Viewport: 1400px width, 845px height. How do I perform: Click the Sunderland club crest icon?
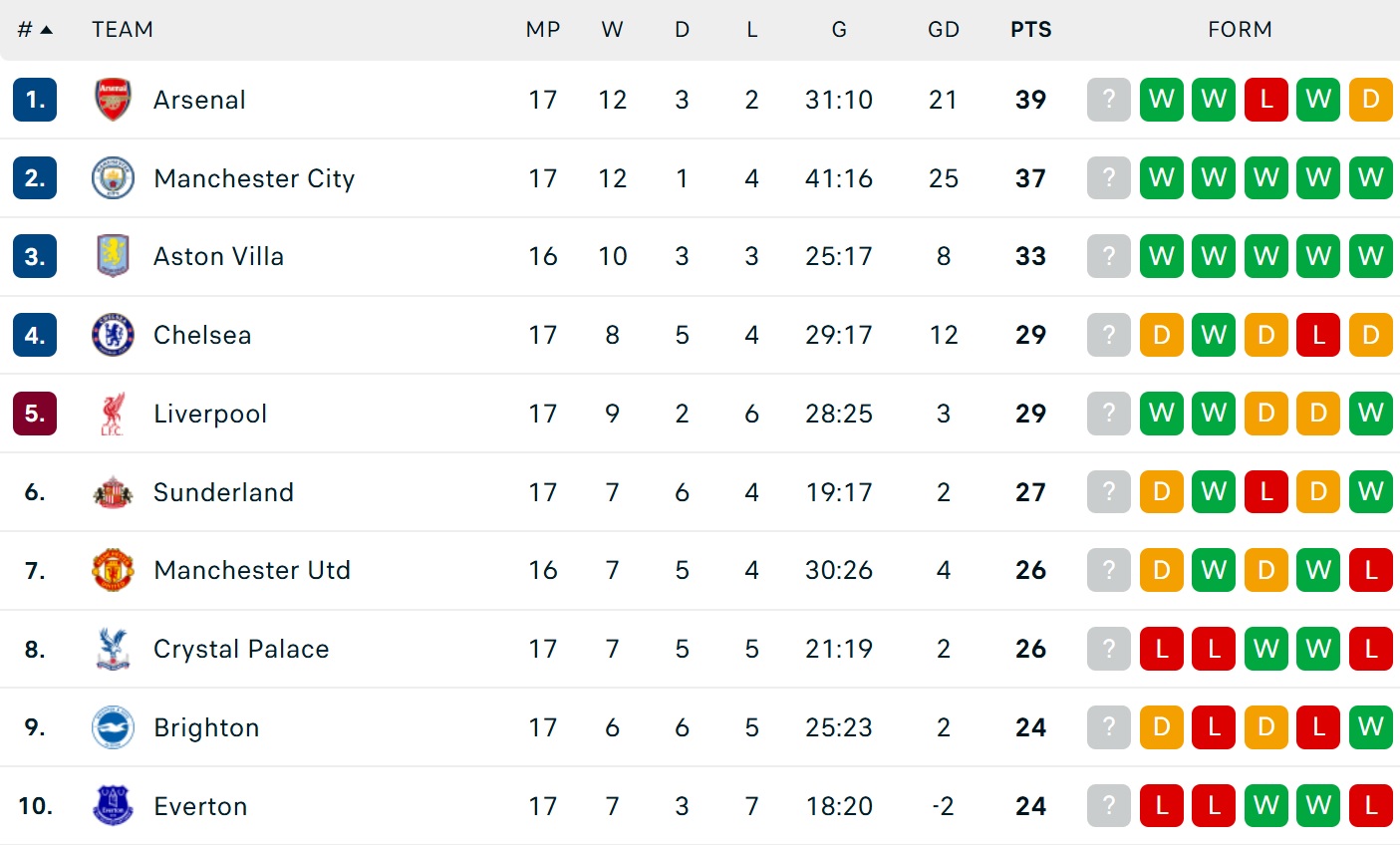(x=113, y=492)
